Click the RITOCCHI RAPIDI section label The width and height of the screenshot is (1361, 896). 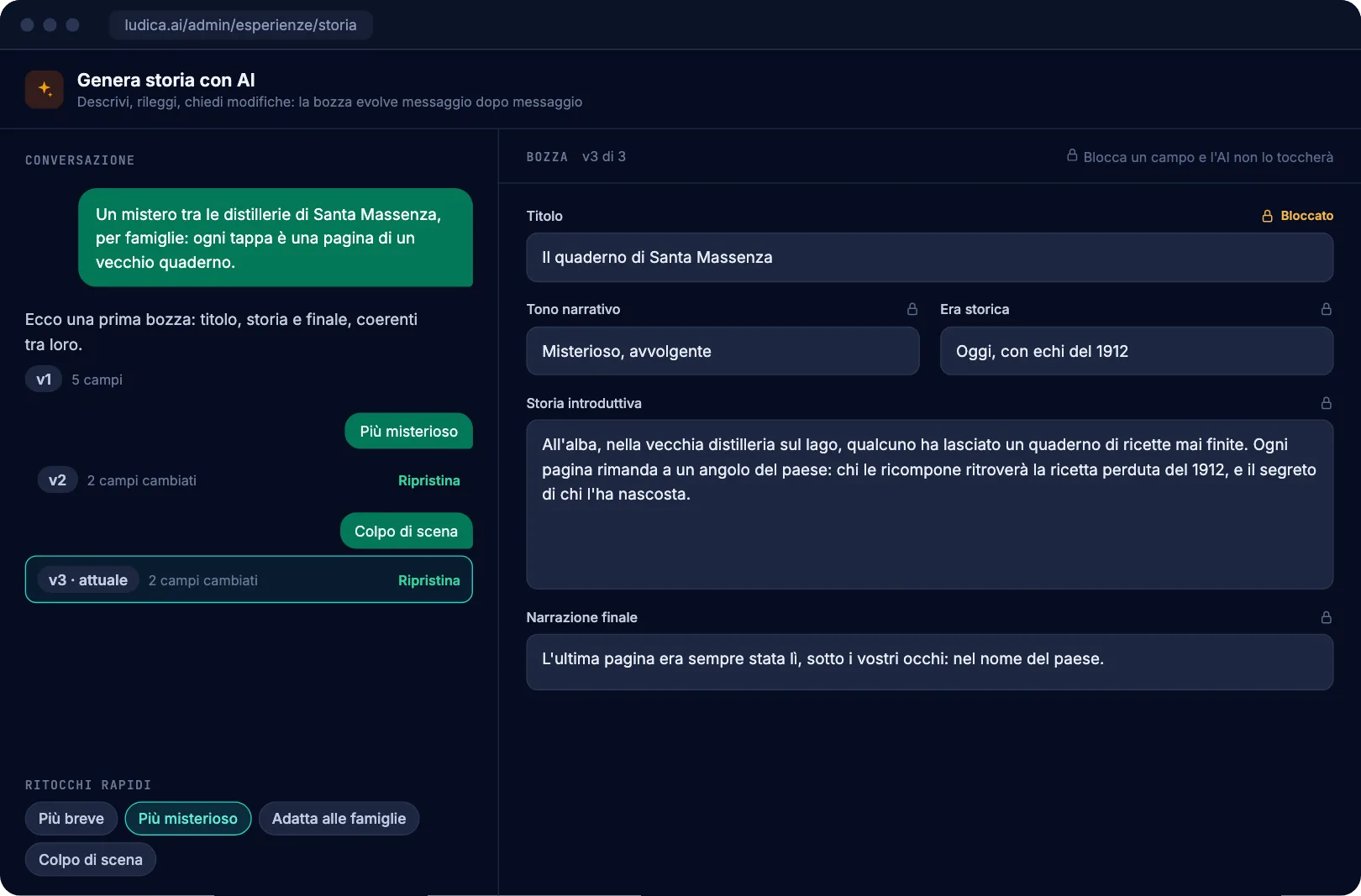[88, 785]
